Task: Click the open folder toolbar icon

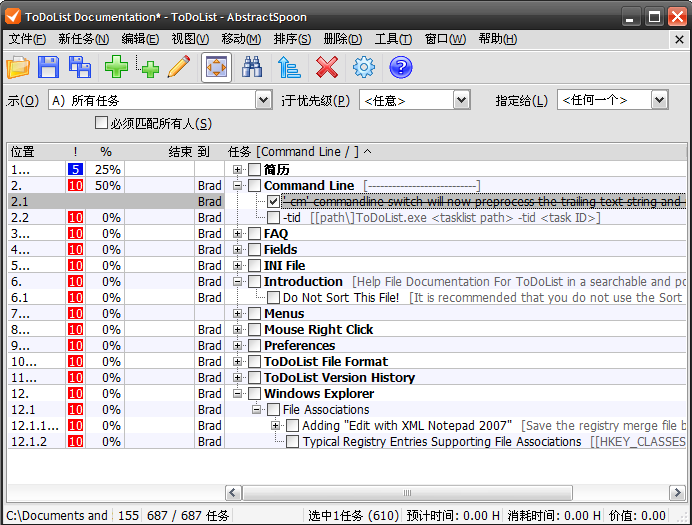Action: (x=18, y=68)
